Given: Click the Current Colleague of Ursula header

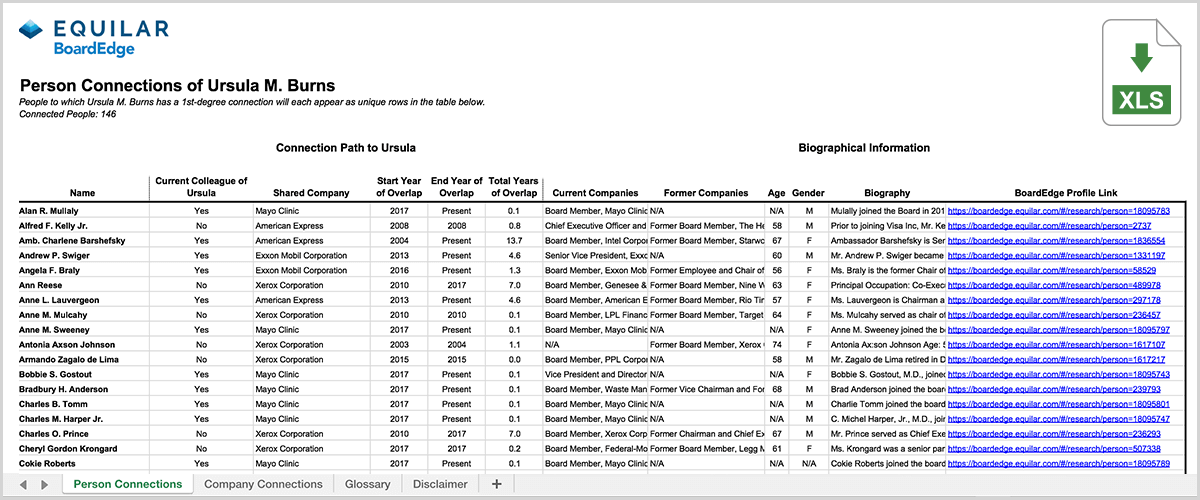Looking at the screenshot, I should click(201, 186).
